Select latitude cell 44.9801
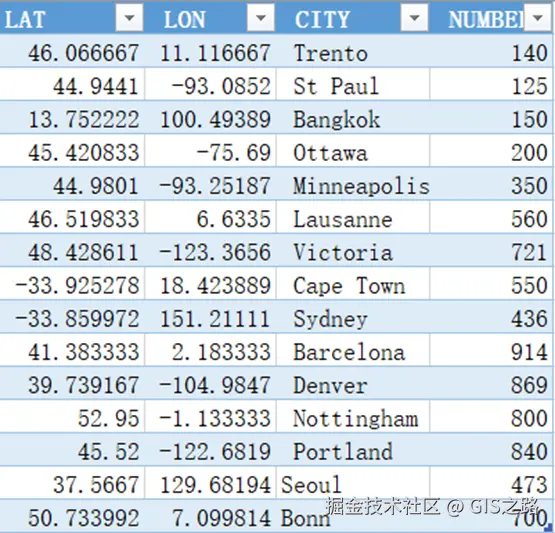555x533 pixels. click(72, 184)
